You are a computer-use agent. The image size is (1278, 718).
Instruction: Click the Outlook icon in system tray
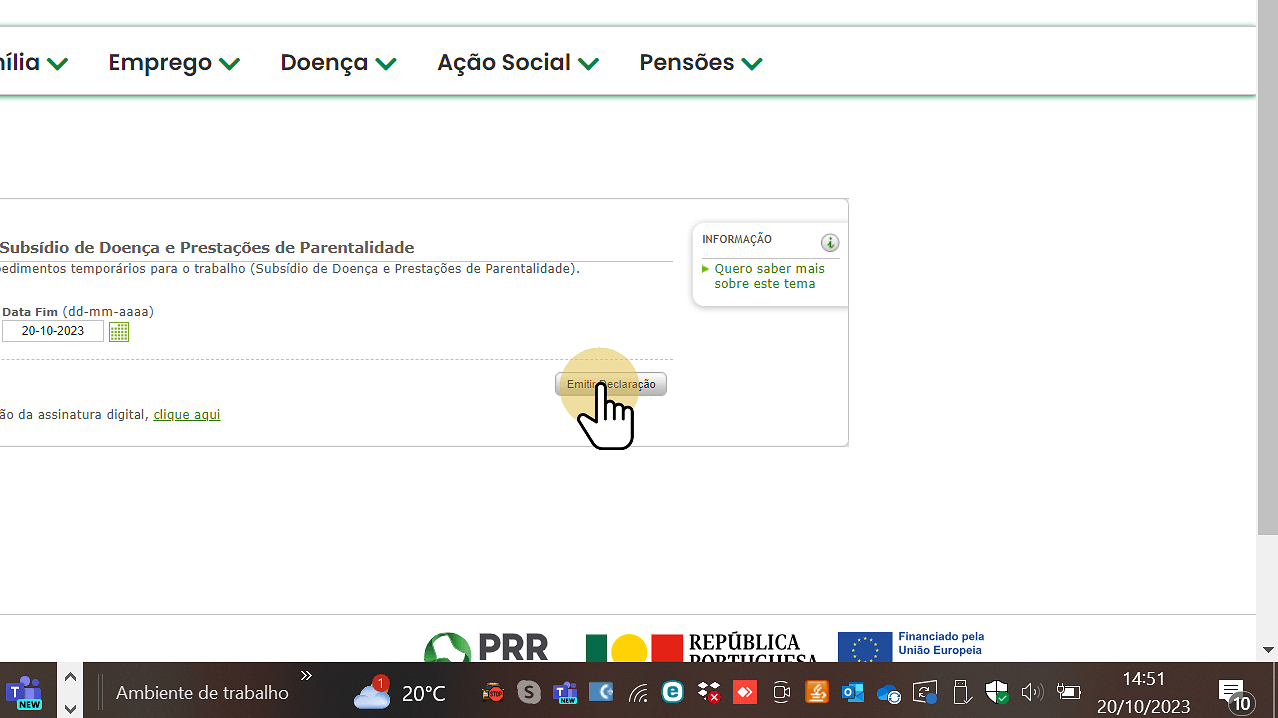(852, 692)
